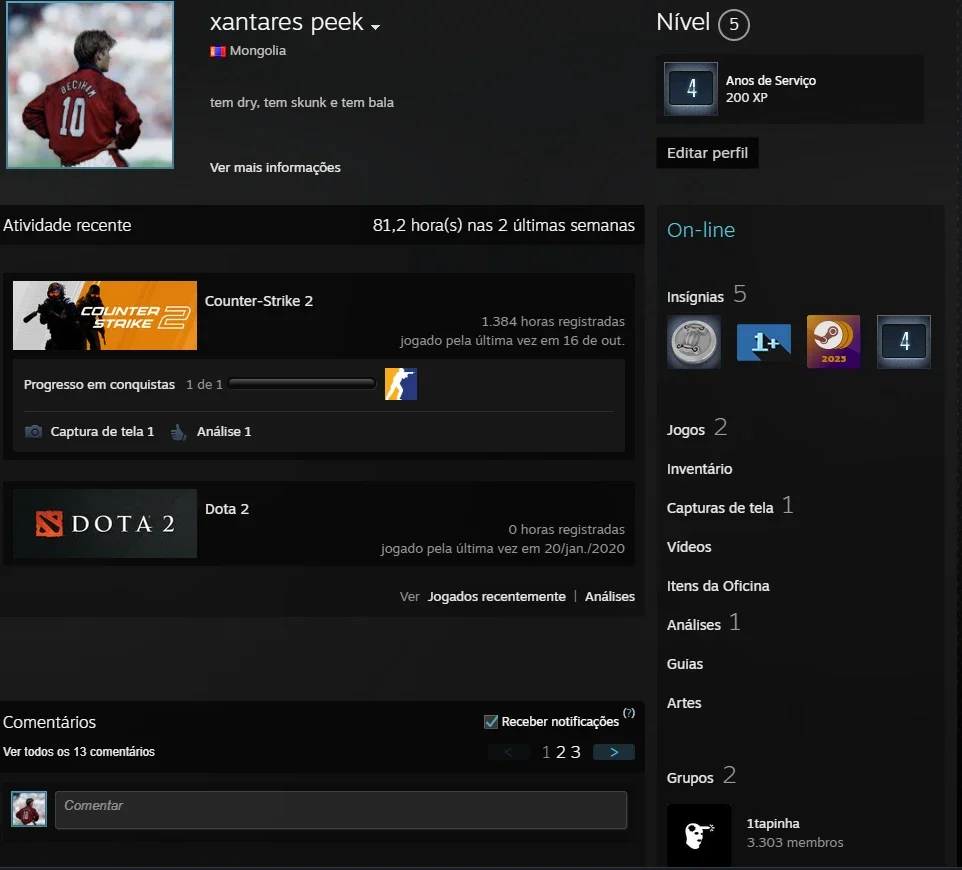Click the blue 1+ games badge

[764, 342]
